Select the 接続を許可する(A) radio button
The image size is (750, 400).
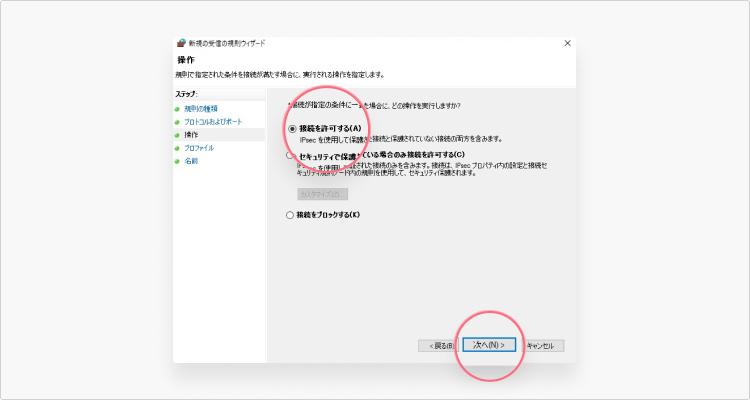292,129
